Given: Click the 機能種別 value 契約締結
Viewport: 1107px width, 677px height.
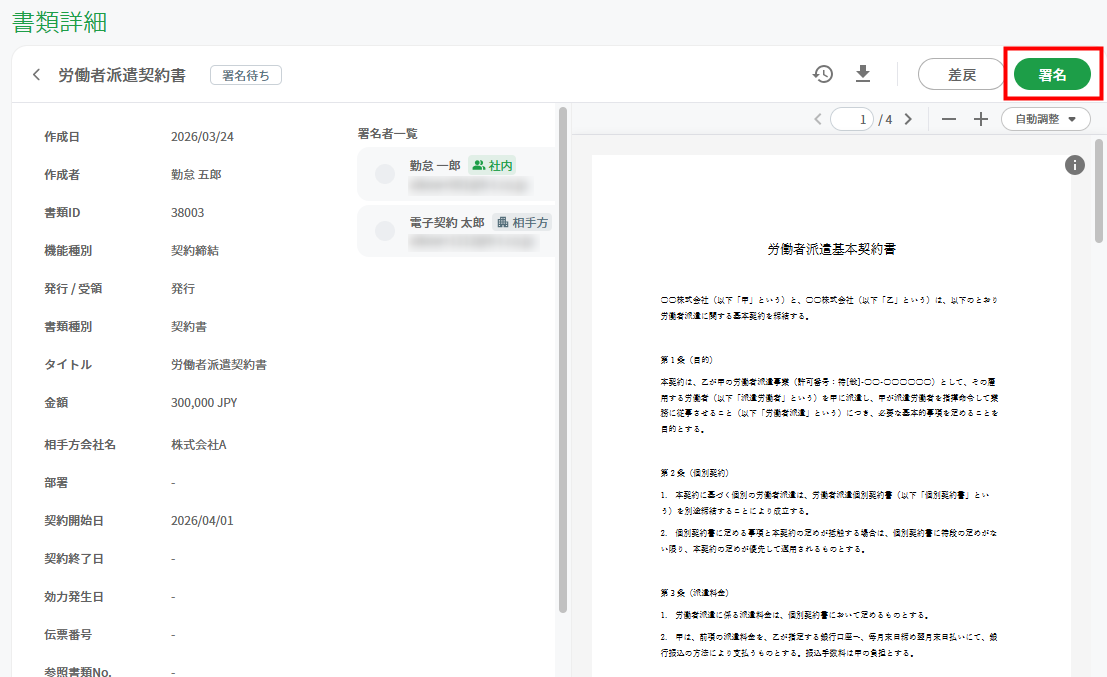Looking at the screenshot, I should pos(195,251).
